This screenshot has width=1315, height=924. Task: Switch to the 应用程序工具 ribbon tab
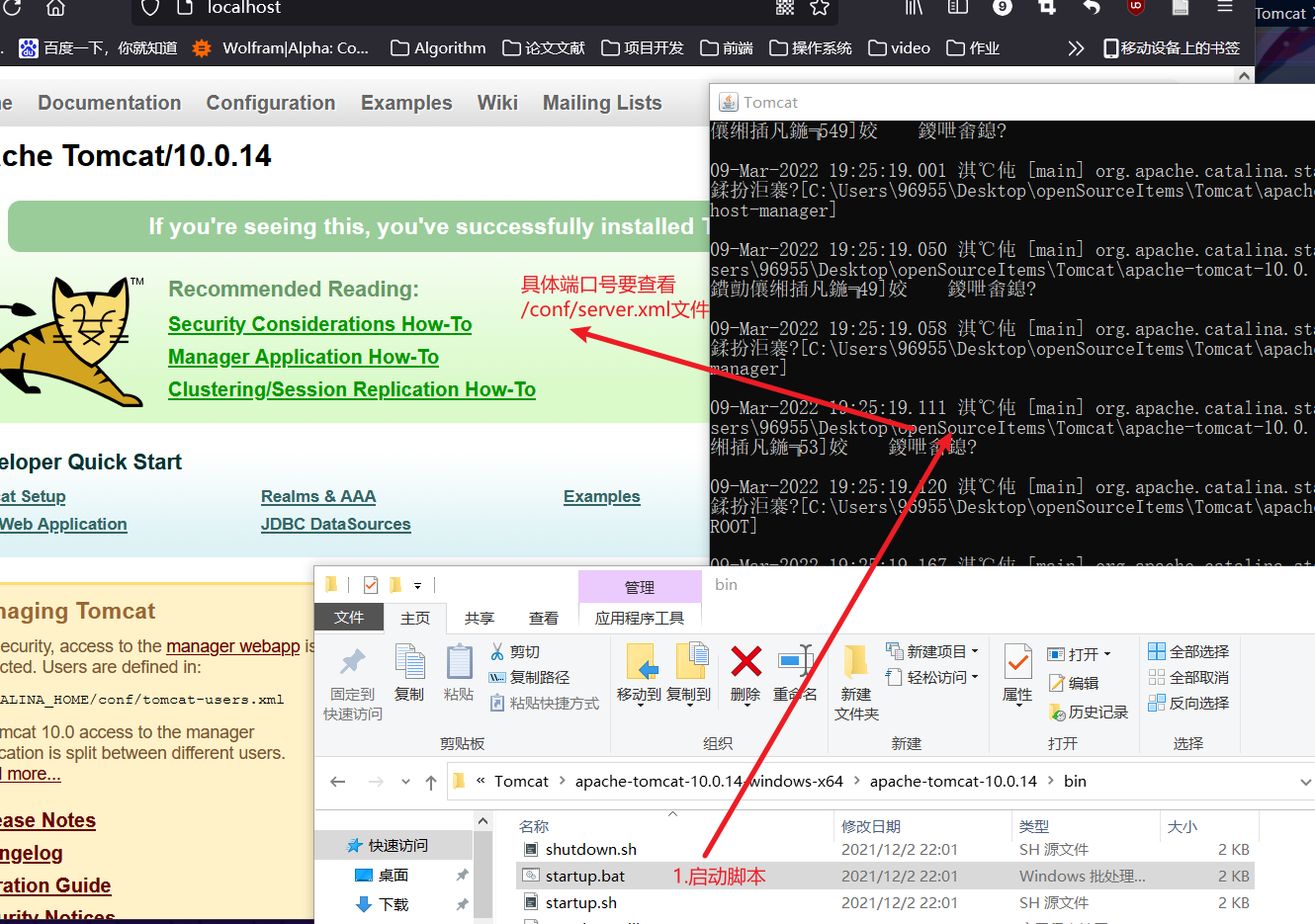tap(640, 618)
